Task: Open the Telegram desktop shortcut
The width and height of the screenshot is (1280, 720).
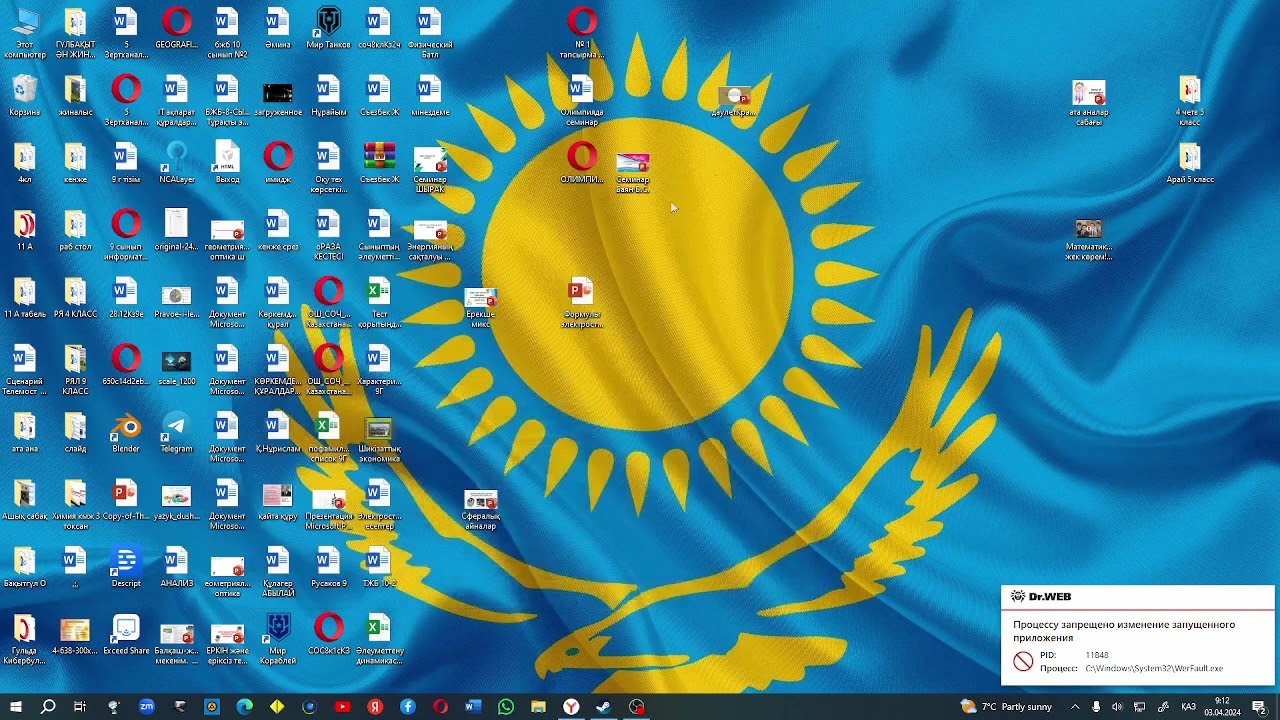Action: click(x=177, y=434)
